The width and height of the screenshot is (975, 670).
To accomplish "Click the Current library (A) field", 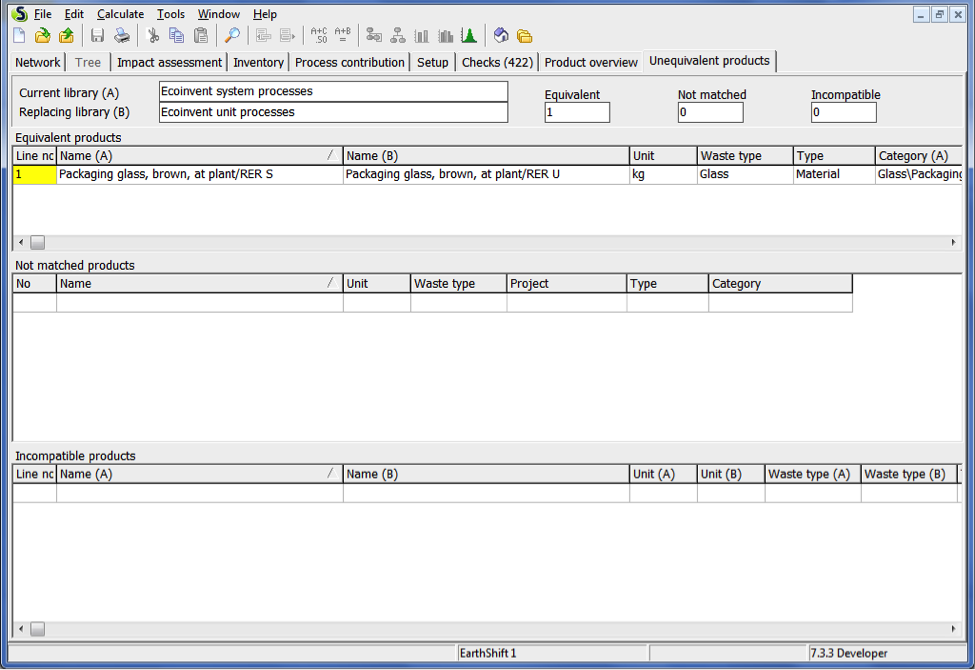I will (333, 91).
